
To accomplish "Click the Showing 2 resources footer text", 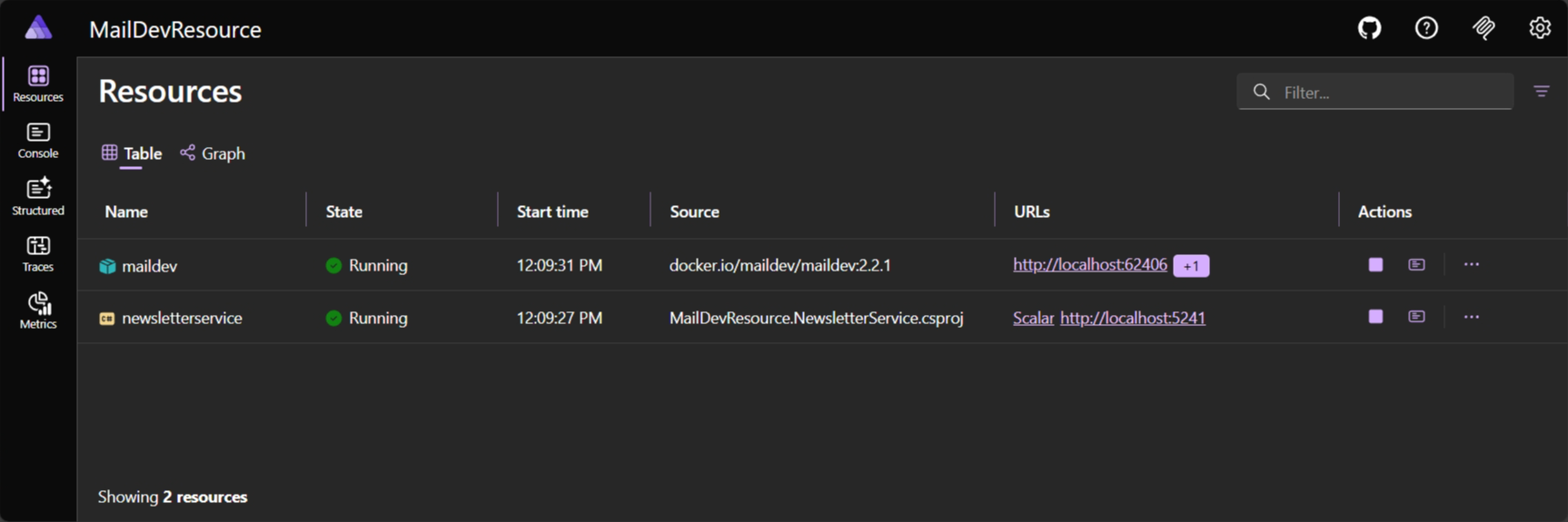I will pos(173,497).
